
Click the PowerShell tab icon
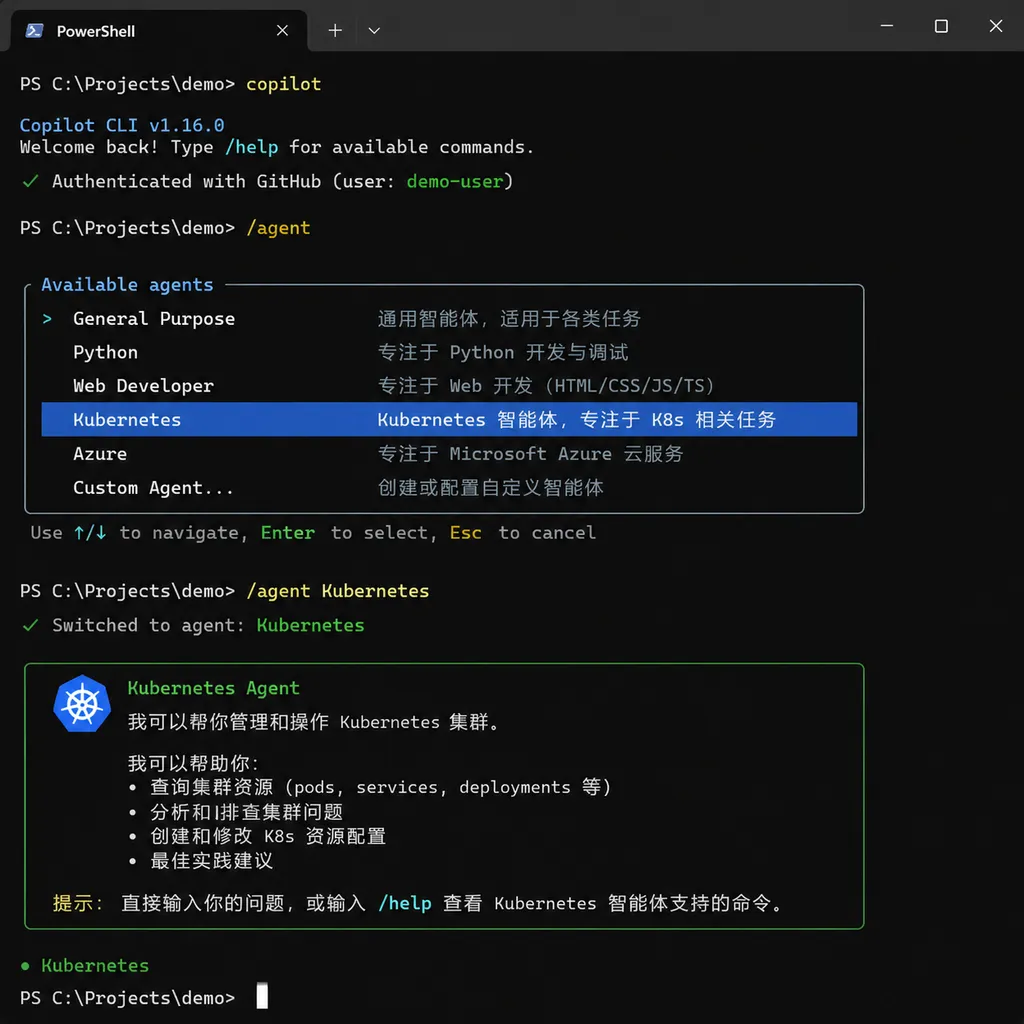[x=34, y=31]
